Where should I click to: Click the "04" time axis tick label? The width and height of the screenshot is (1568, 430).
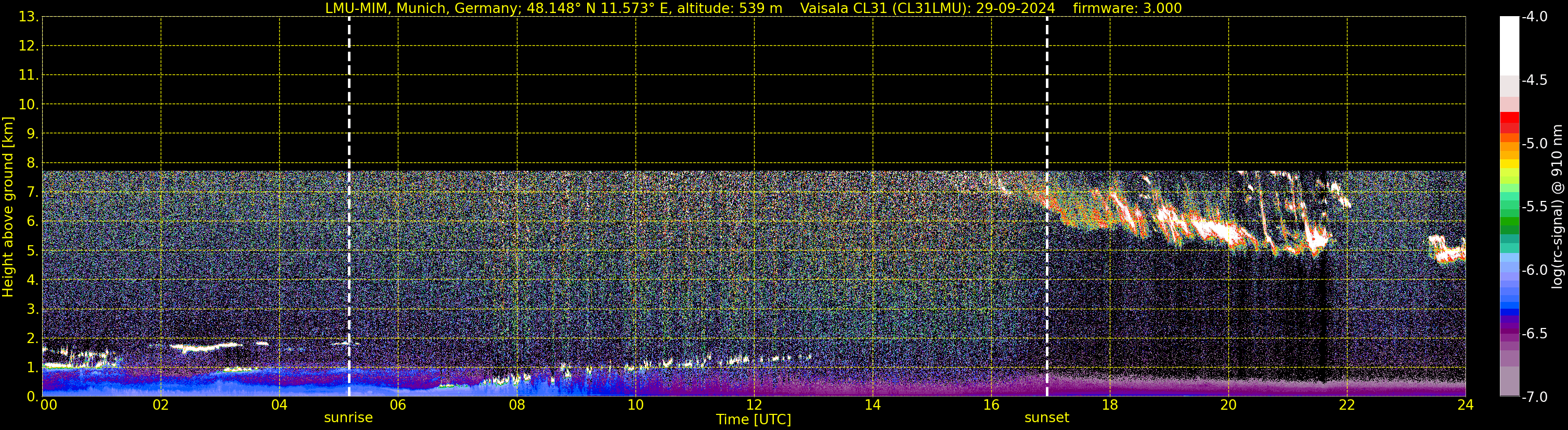[279, 405]
